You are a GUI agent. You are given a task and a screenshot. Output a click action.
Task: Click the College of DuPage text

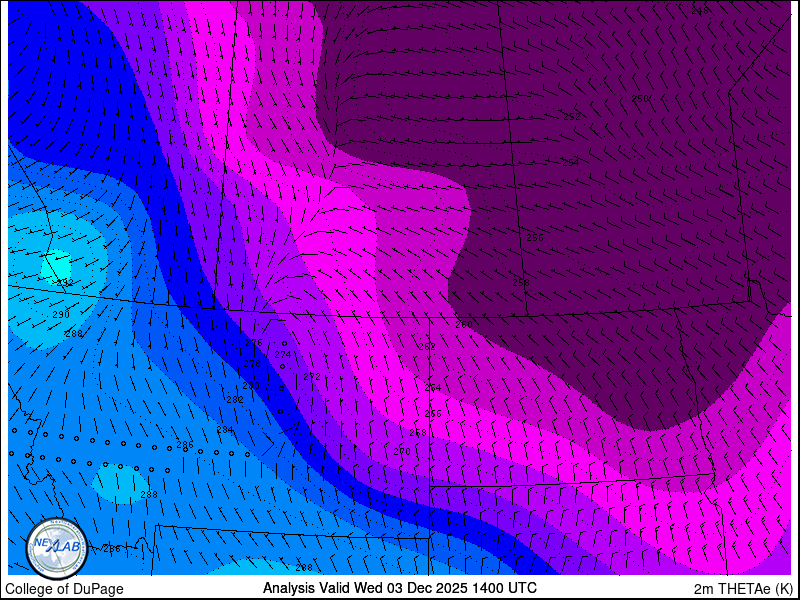click(x=64, y=589)
